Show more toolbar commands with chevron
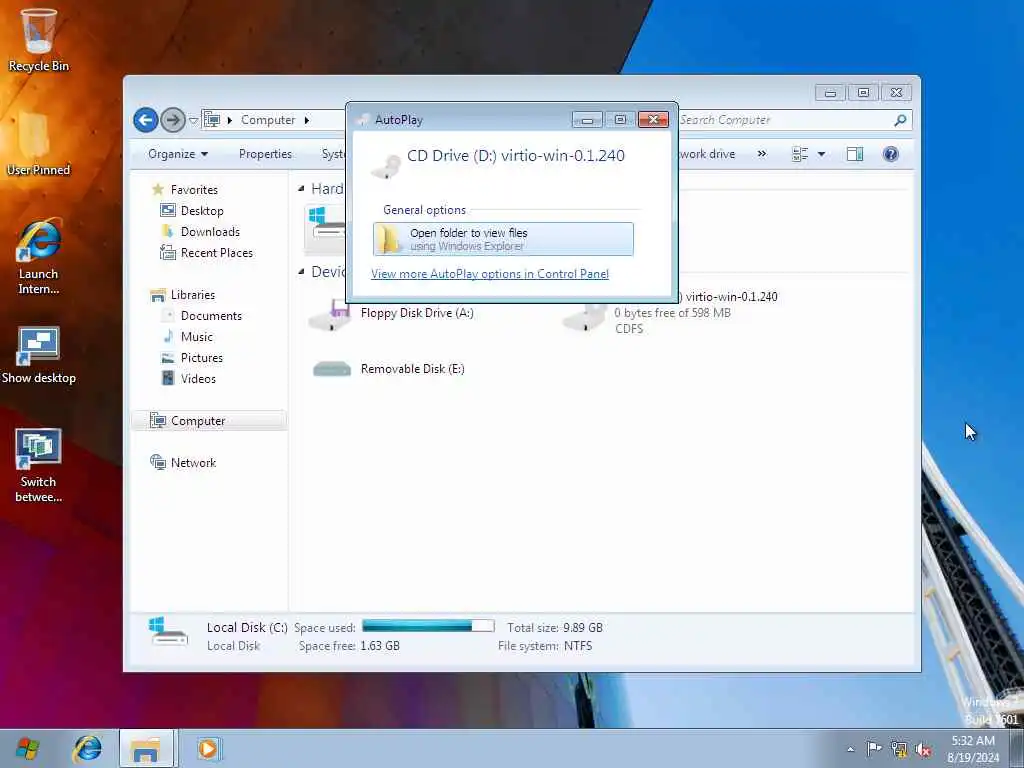The image size is (1024, 768). (761, 154)
